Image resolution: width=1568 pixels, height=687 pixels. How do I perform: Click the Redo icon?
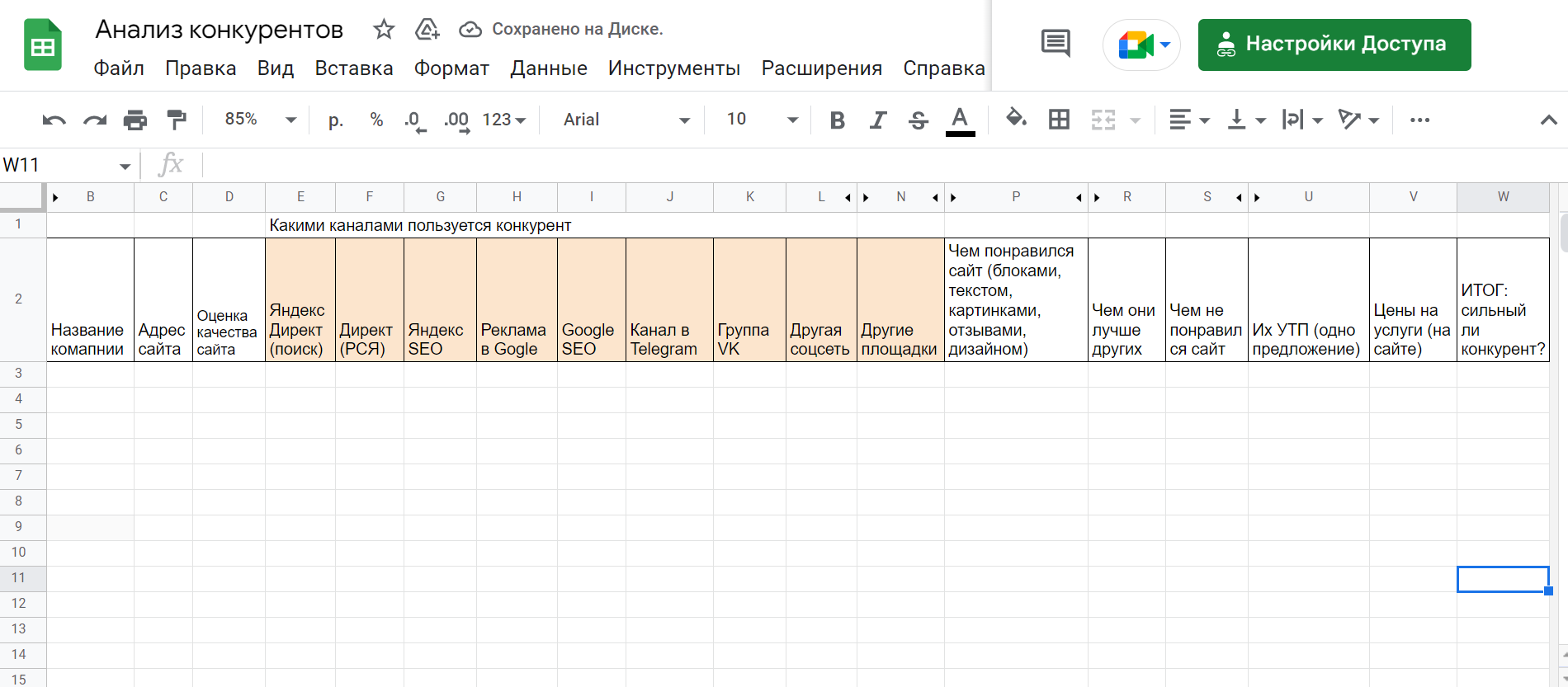pos(95,120)
